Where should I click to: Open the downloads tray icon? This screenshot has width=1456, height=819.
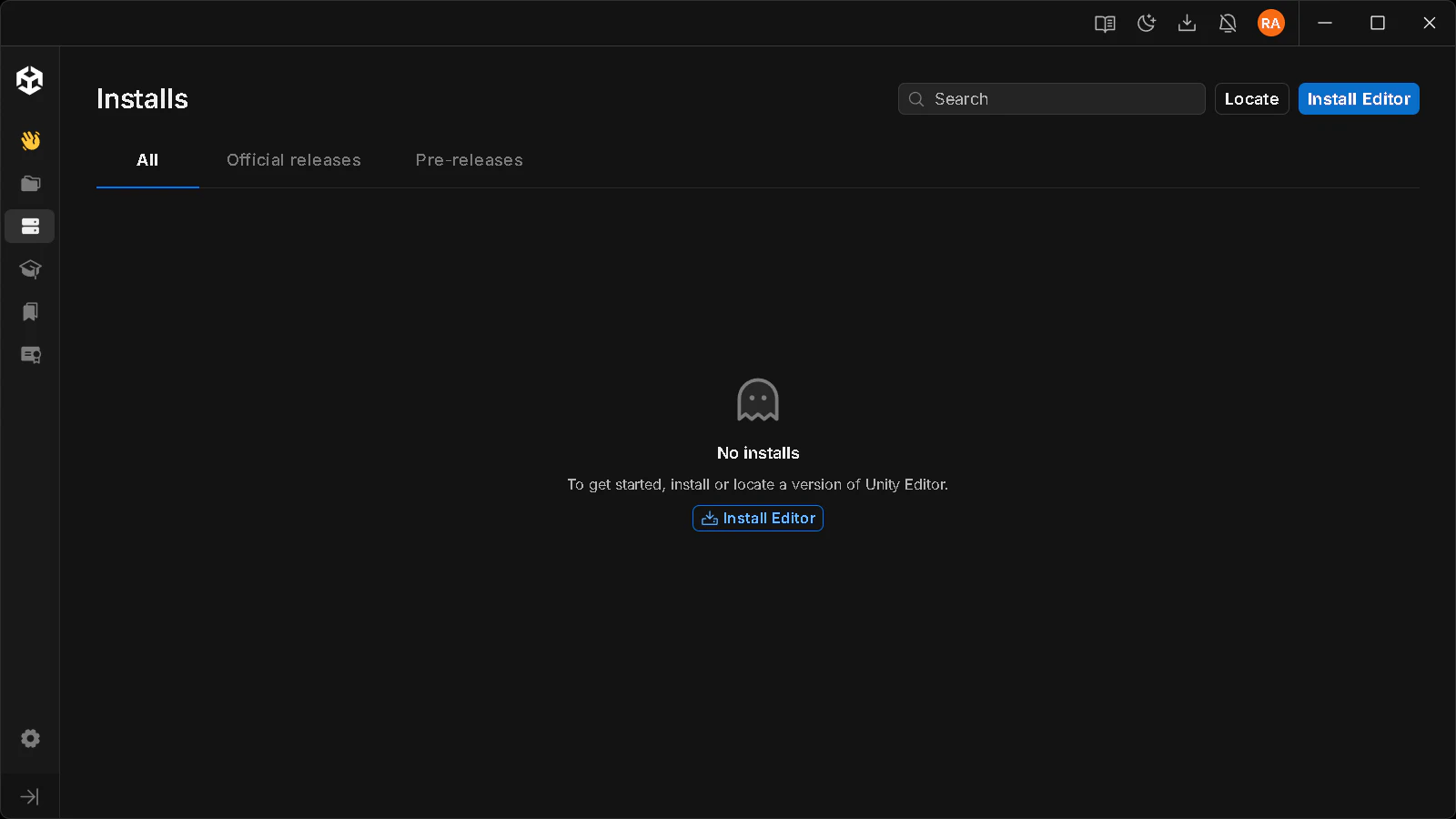click(x=1187, y=24)
